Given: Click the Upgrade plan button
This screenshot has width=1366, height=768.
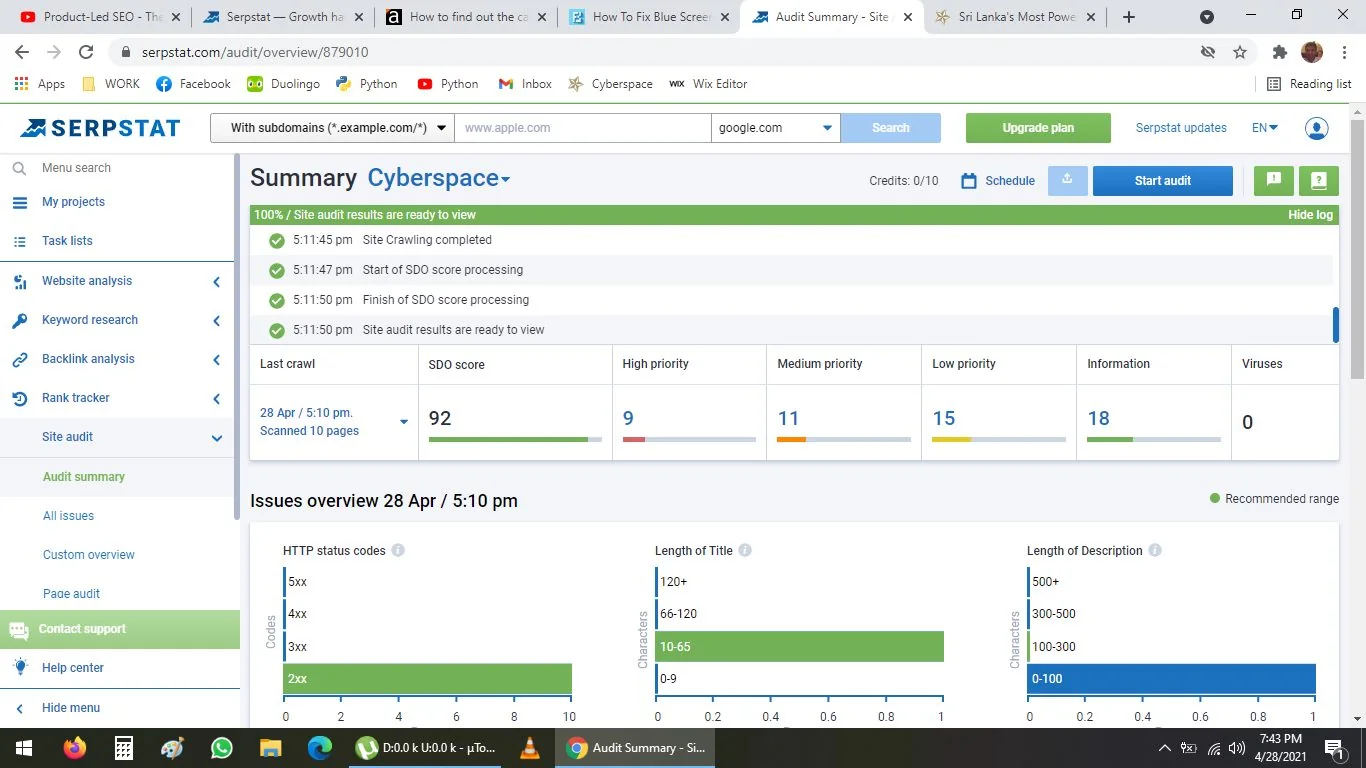Looking at the screenshot, I should pos(1038,128).
